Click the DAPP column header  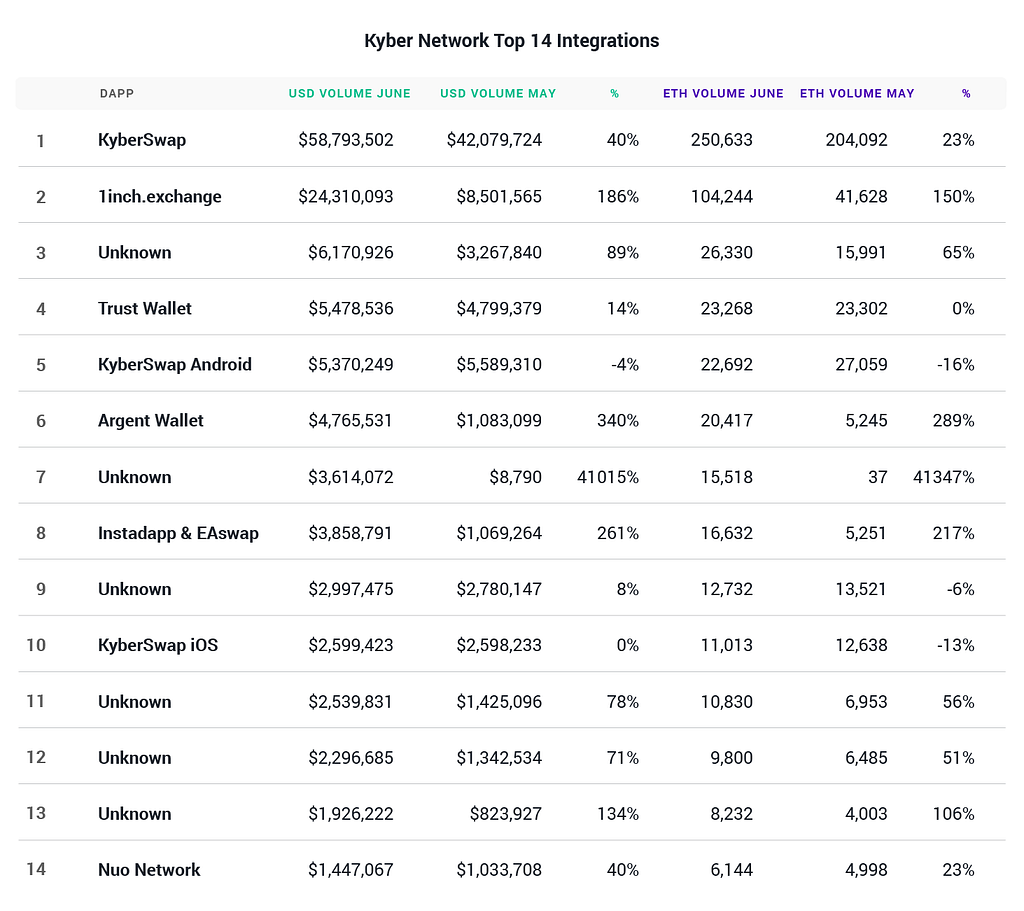116,94
